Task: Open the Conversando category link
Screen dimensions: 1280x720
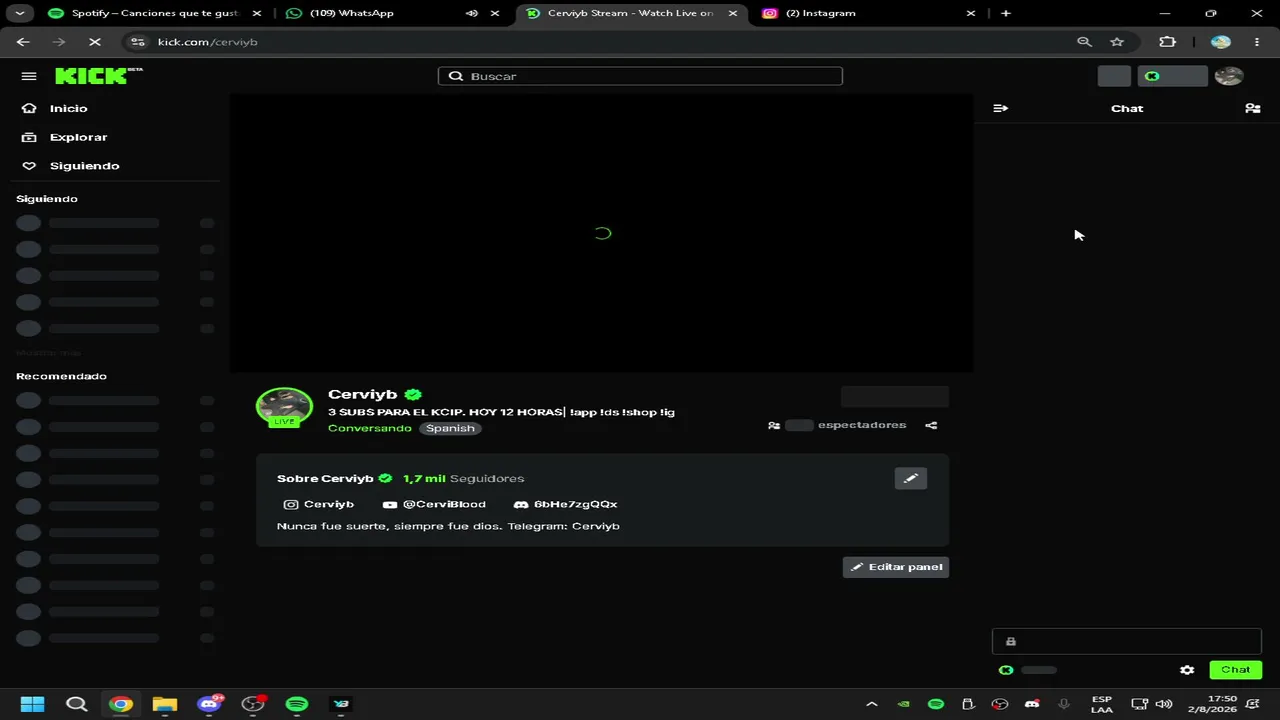Action: point(370,428)
